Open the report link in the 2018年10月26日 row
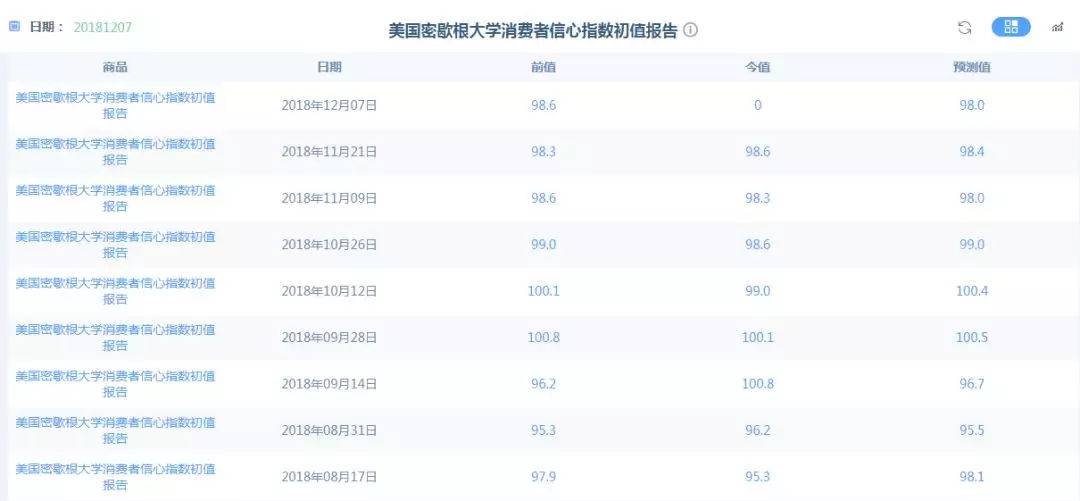The height and width of the screenshot is (501, 1080). click(x=115, y=245)
